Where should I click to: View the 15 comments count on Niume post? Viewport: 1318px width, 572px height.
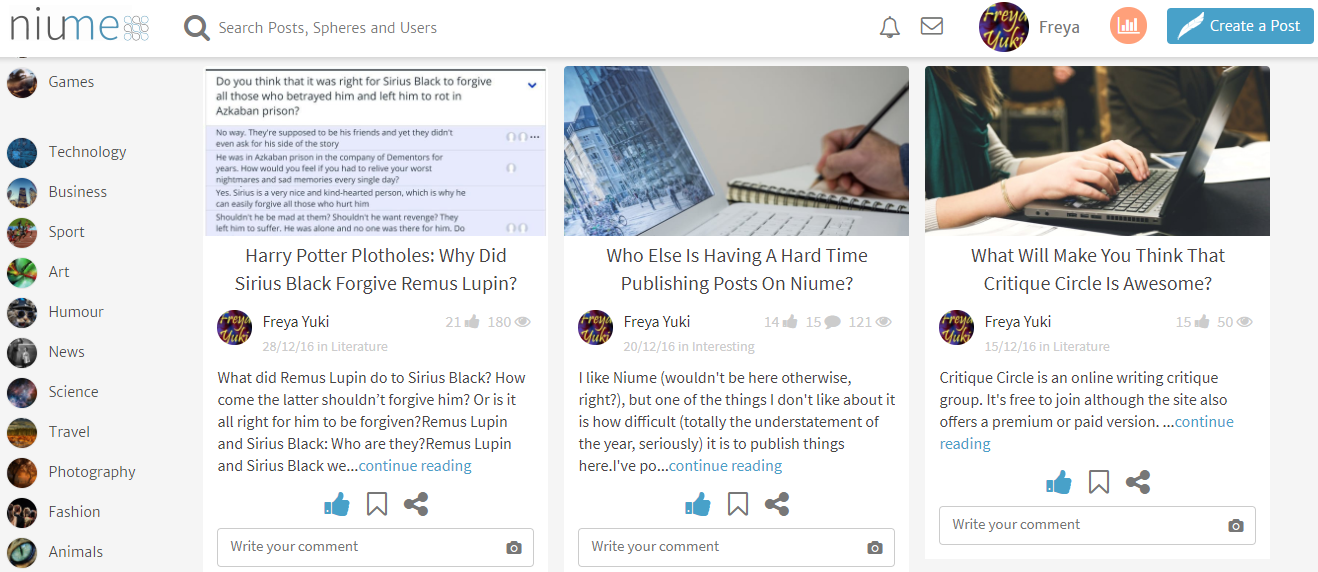coord(823,322)
